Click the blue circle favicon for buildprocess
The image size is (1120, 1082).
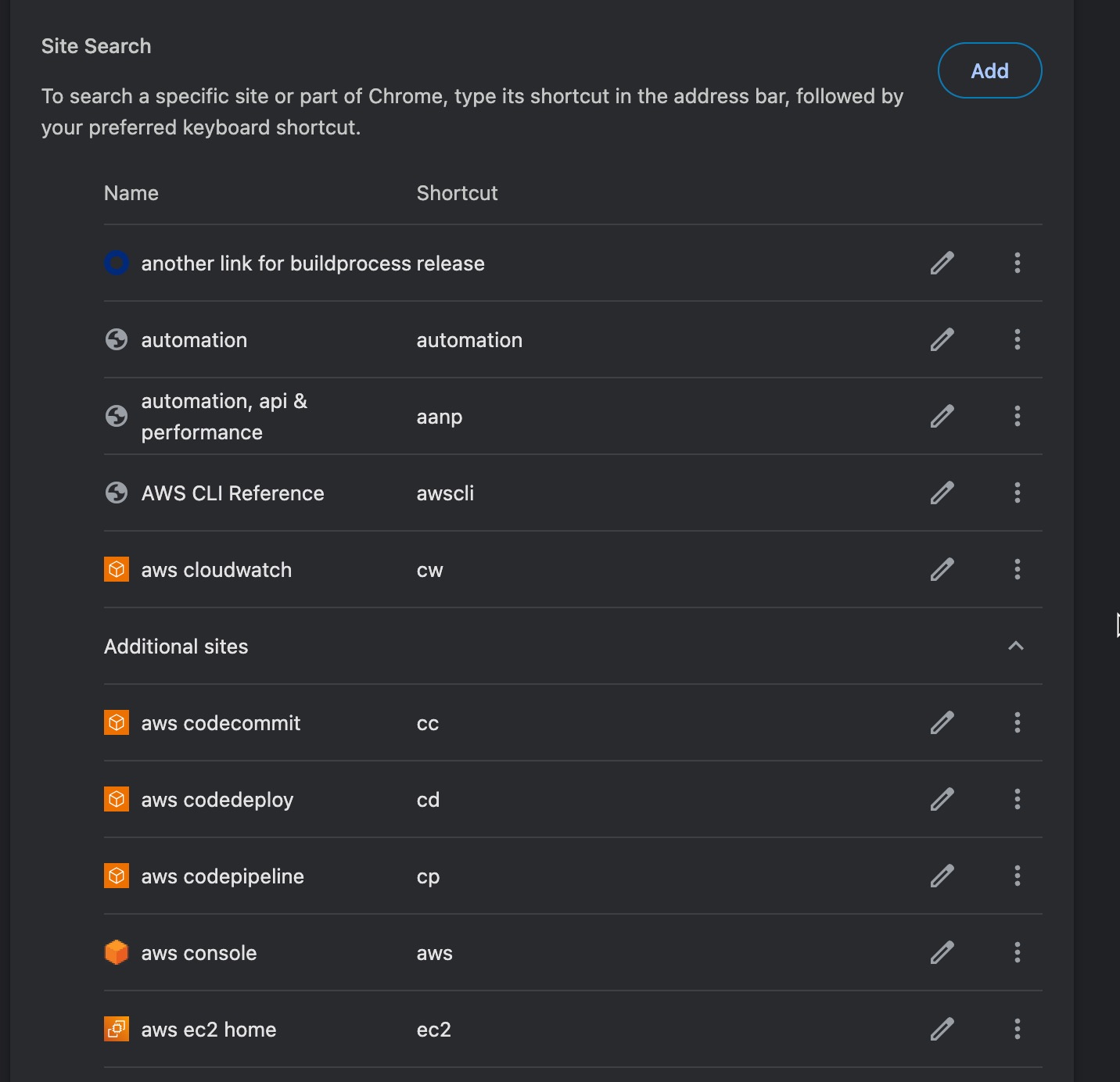pos(117,263)
